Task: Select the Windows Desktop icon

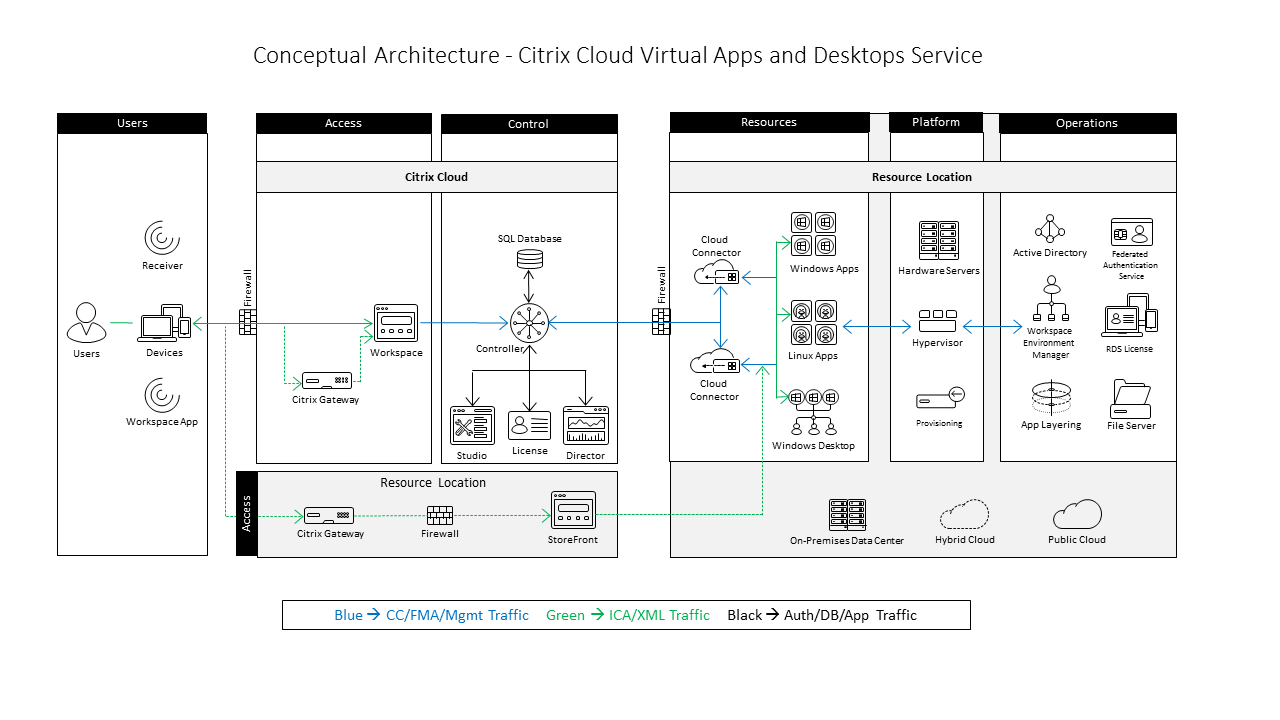Action: pyautogui.click(x=813, y=413)
